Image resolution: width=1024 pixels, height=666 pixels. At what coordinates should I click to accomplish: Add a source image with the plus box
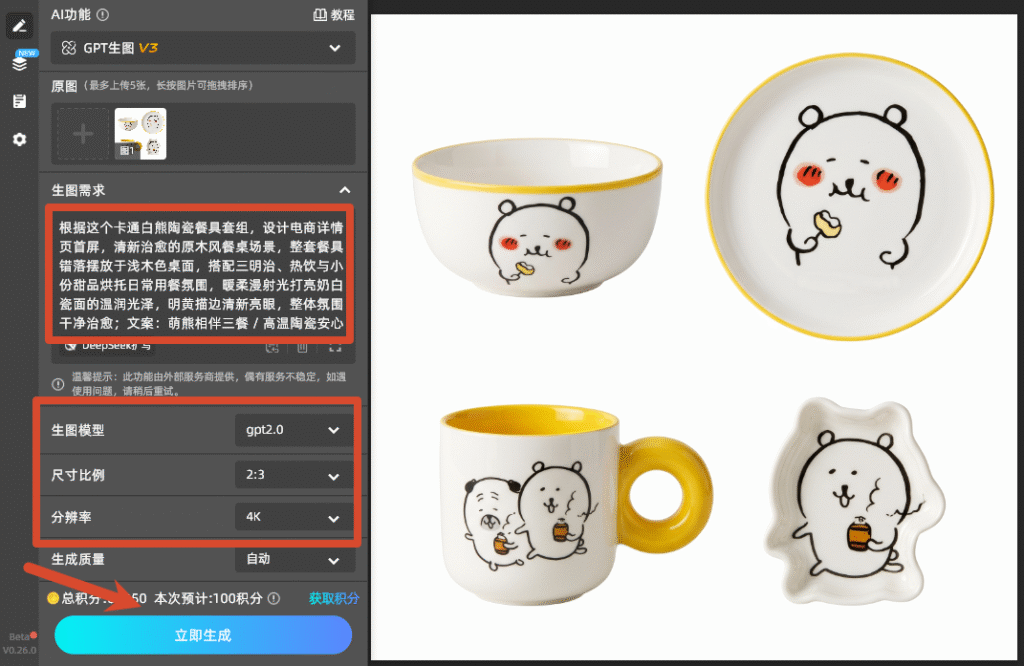pos(82,134)
